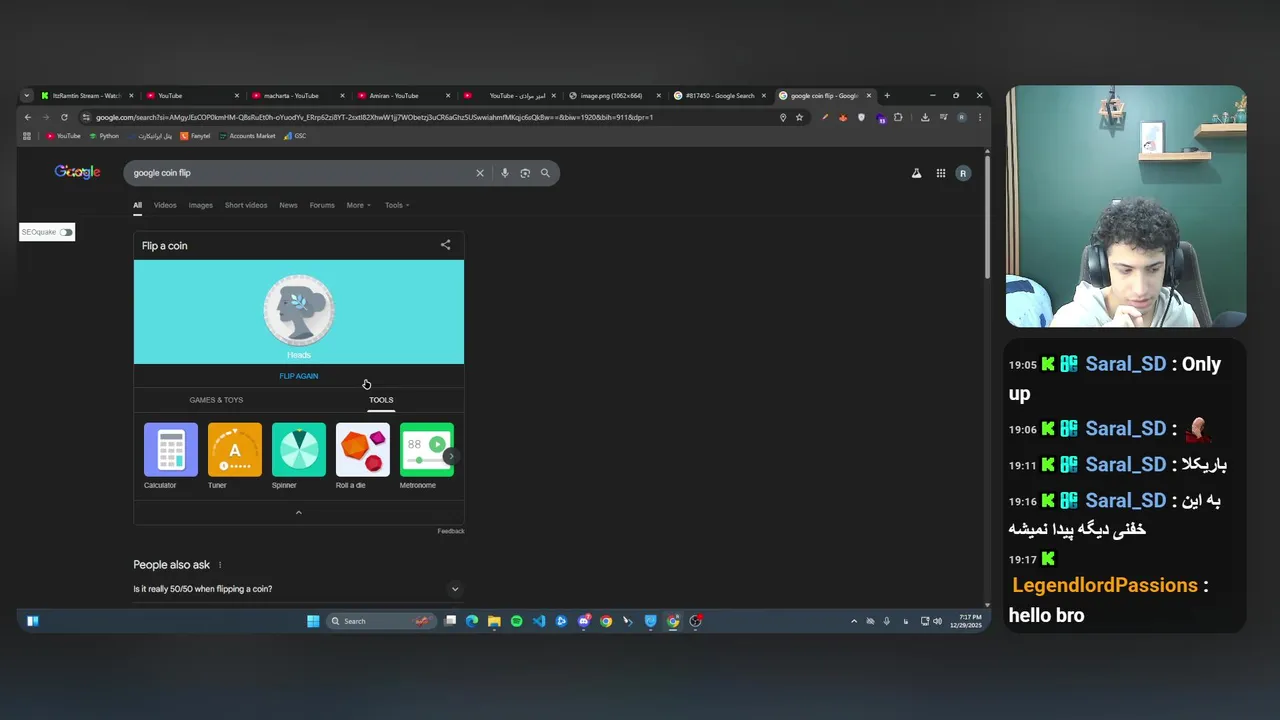
Task: Toggle the SEOquake switch
Action: click(x=66, y=232)
